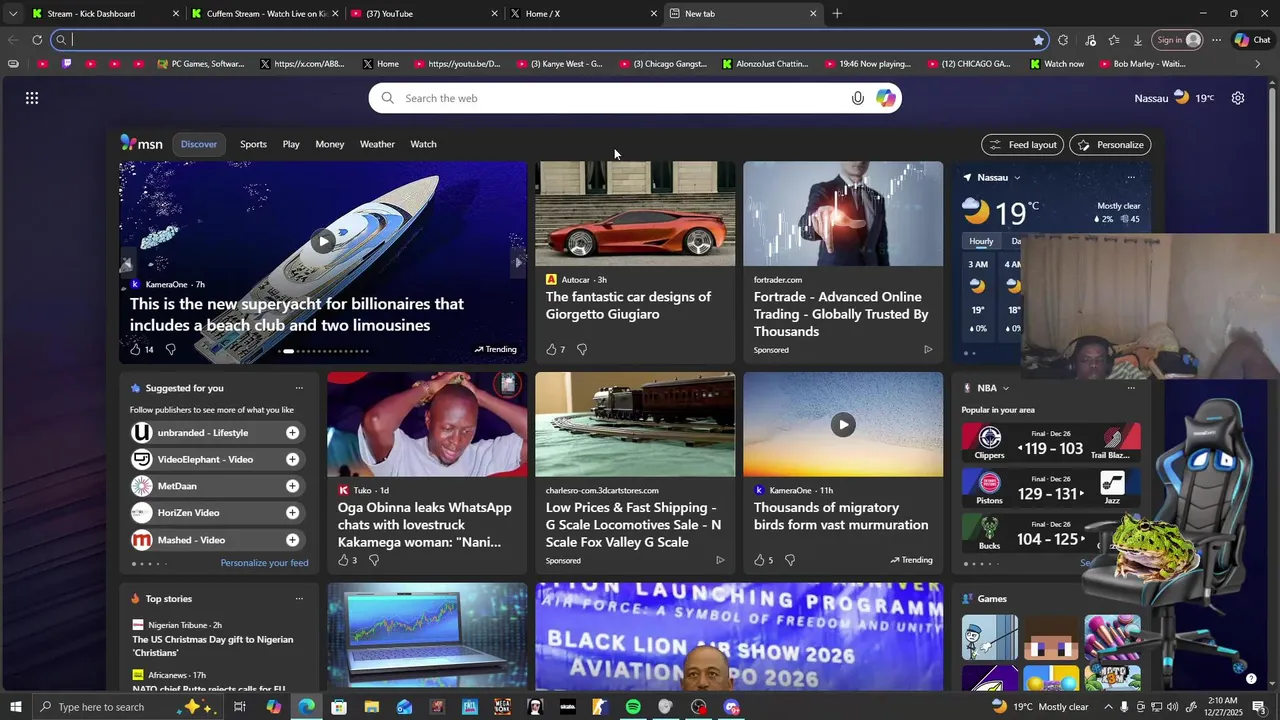Open the new browser tab button
Viewport: 1280px width, 720px height.
click(837, 14)
